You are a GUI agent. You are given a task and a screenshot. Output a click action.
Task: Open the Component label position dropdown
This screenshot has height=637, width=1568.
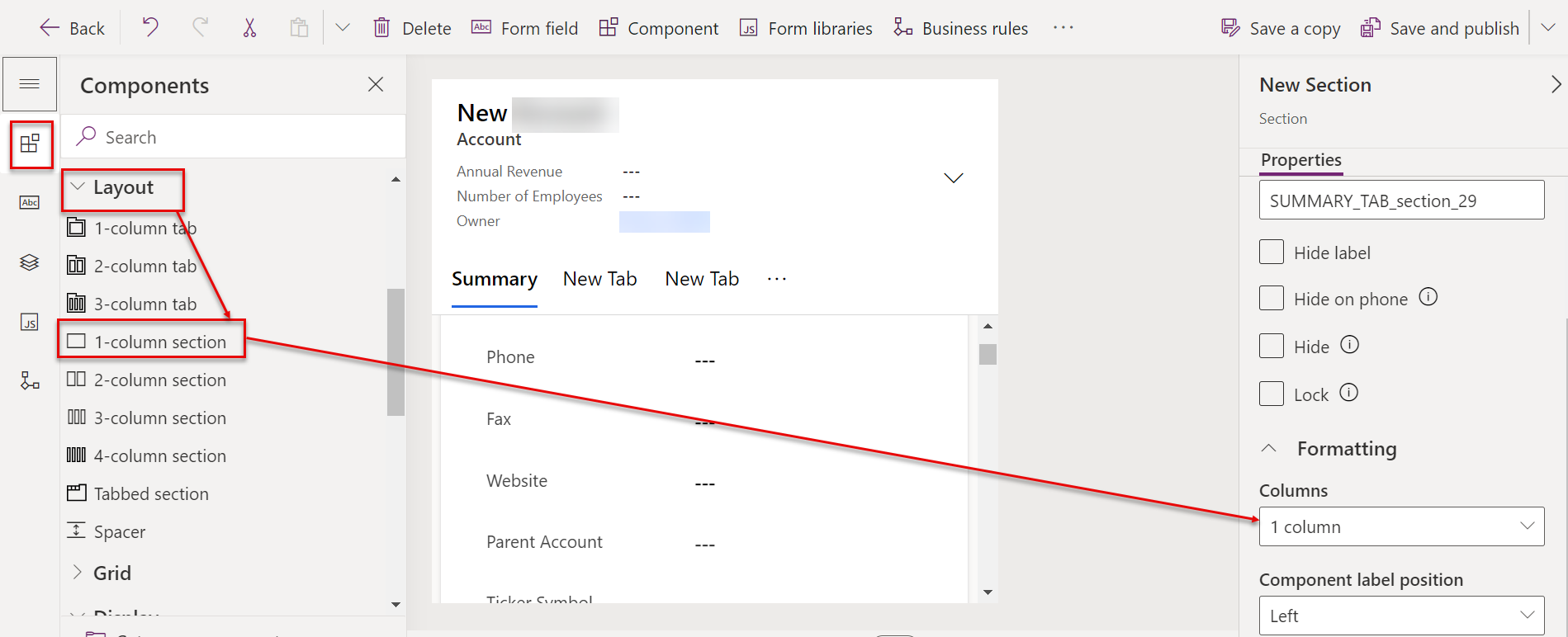pos(1401,616)
